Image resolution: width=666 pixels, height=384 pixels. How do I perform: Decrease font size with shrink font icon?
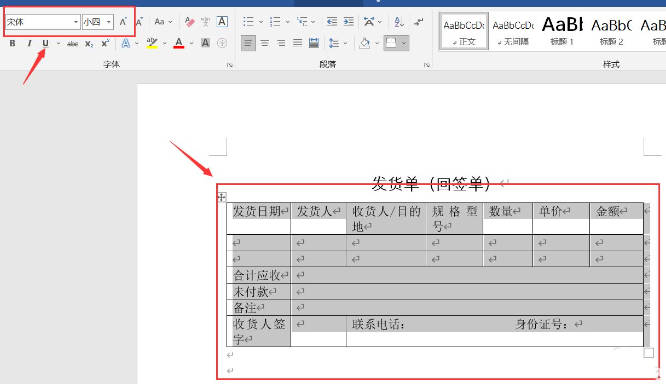pyautogui.click(x=139, y=22)
